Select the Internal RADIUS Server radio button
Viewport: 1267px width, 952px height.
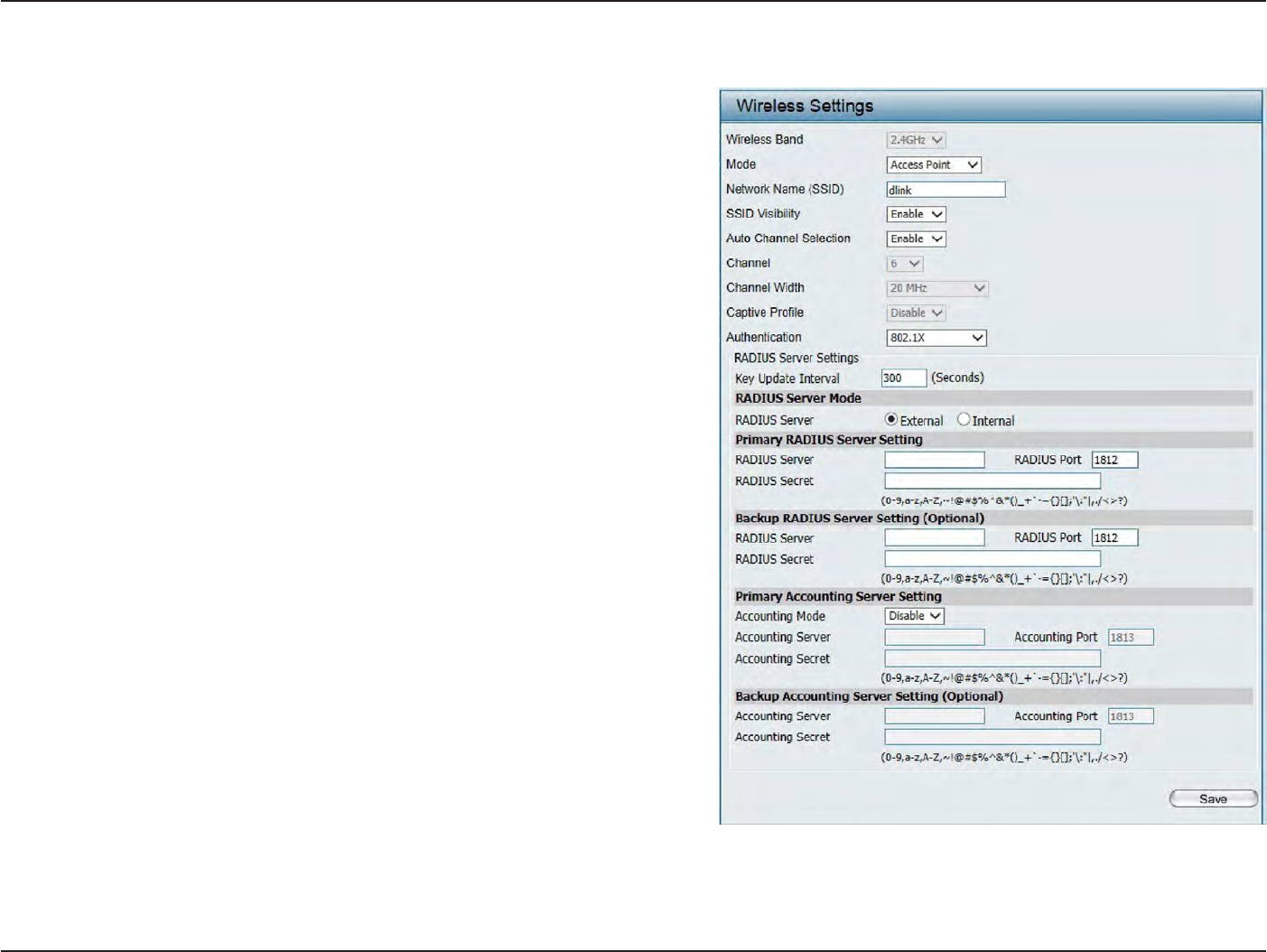click(964, 419)
